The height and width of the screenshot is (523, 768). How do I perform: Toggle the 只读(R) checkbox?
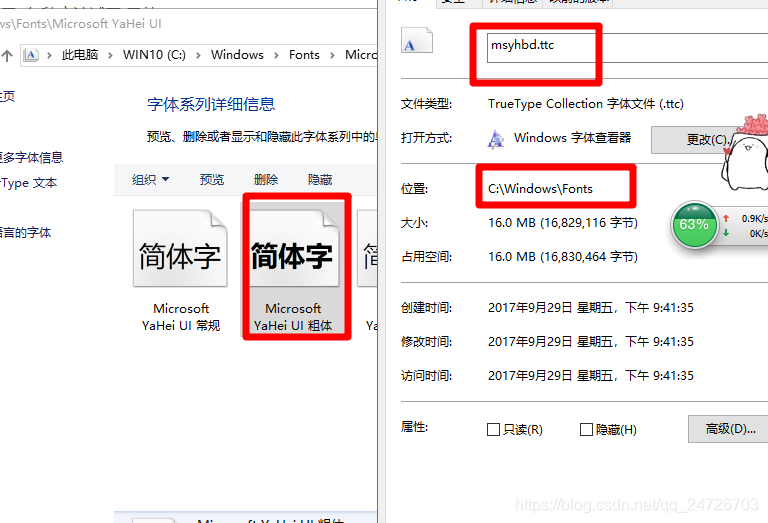pyautogui.click(x=493, y=429)
